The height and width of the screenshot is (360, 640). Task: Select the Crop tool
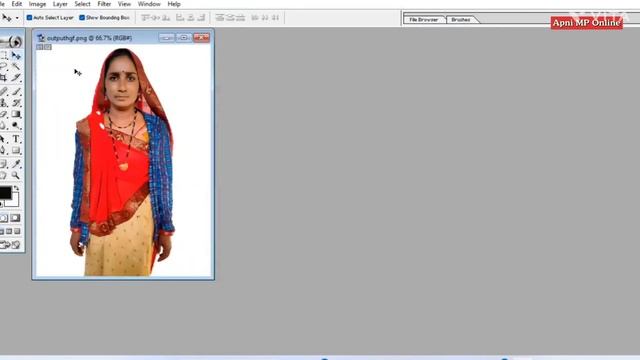point(4,78)
